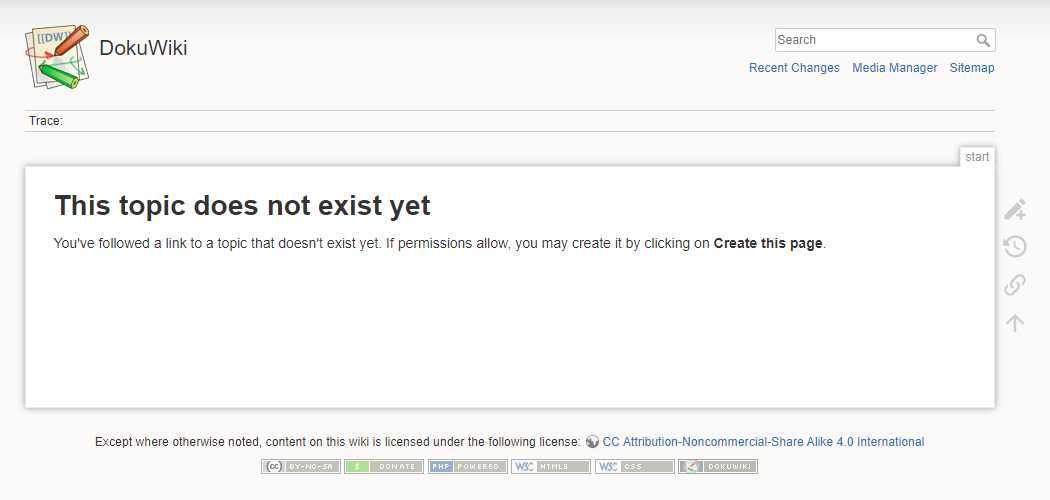Image resolution: width=1050 pixels, height=500 pixels.
Task: Open Old revisions history icon
Action: point(1015,246)
